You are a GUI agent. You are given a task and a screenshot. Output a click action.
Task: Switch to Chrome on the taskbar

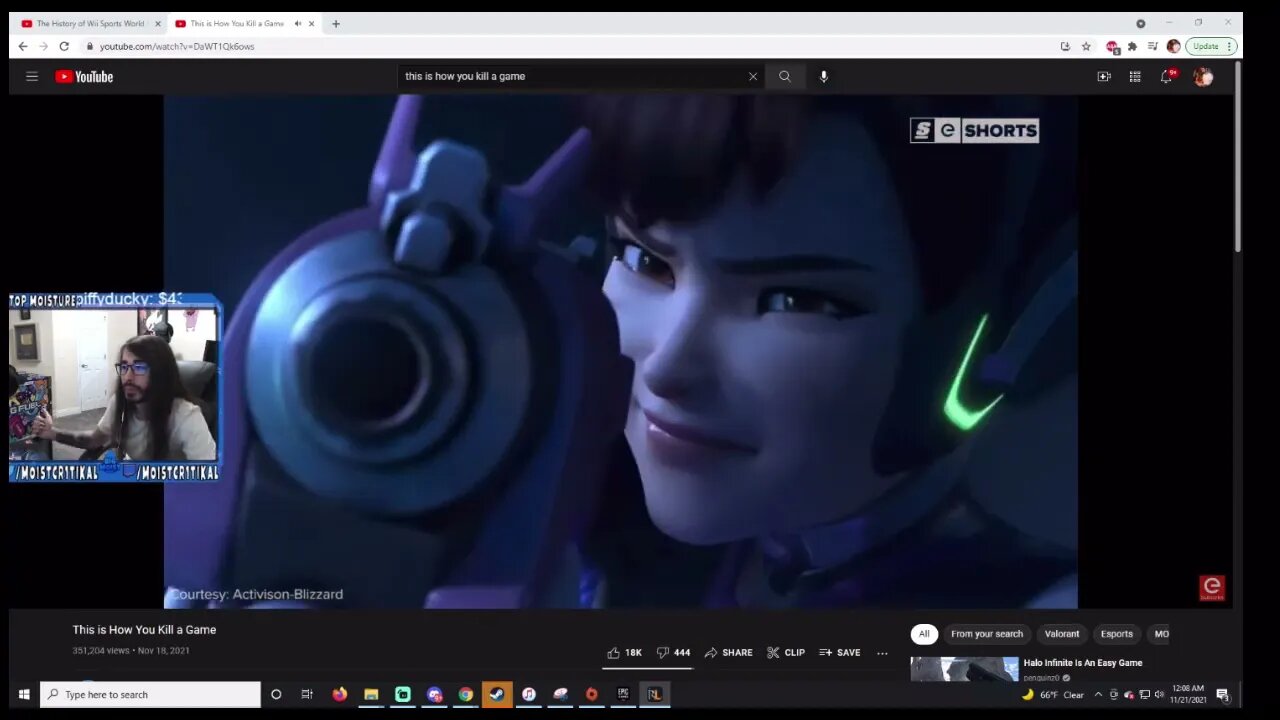tap(466, 694)
